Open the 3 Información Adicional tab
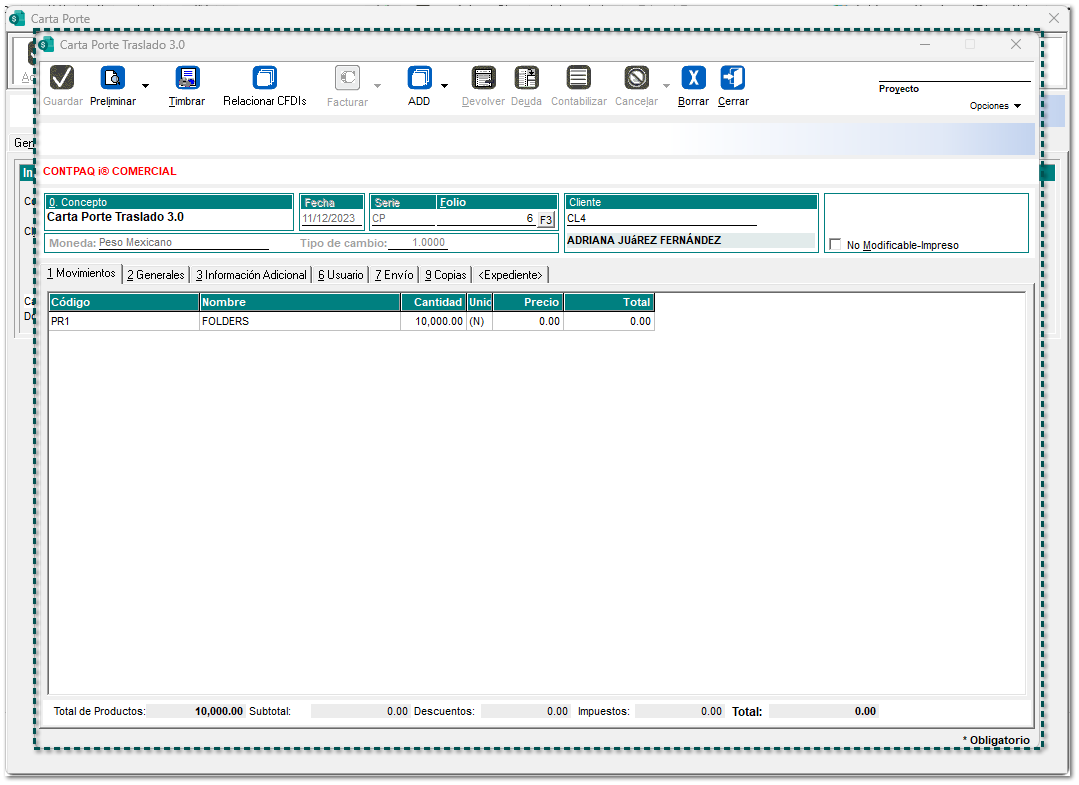 251,275
